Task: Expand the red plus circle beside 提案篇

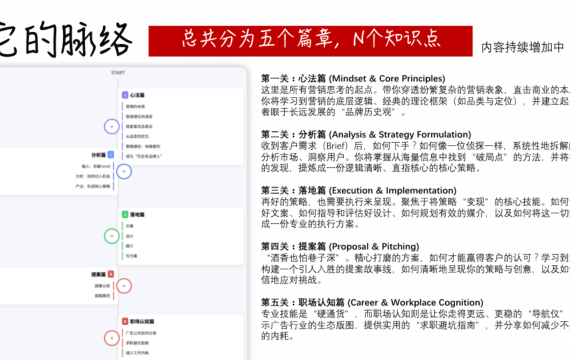Action: click(x=124, y=286)
